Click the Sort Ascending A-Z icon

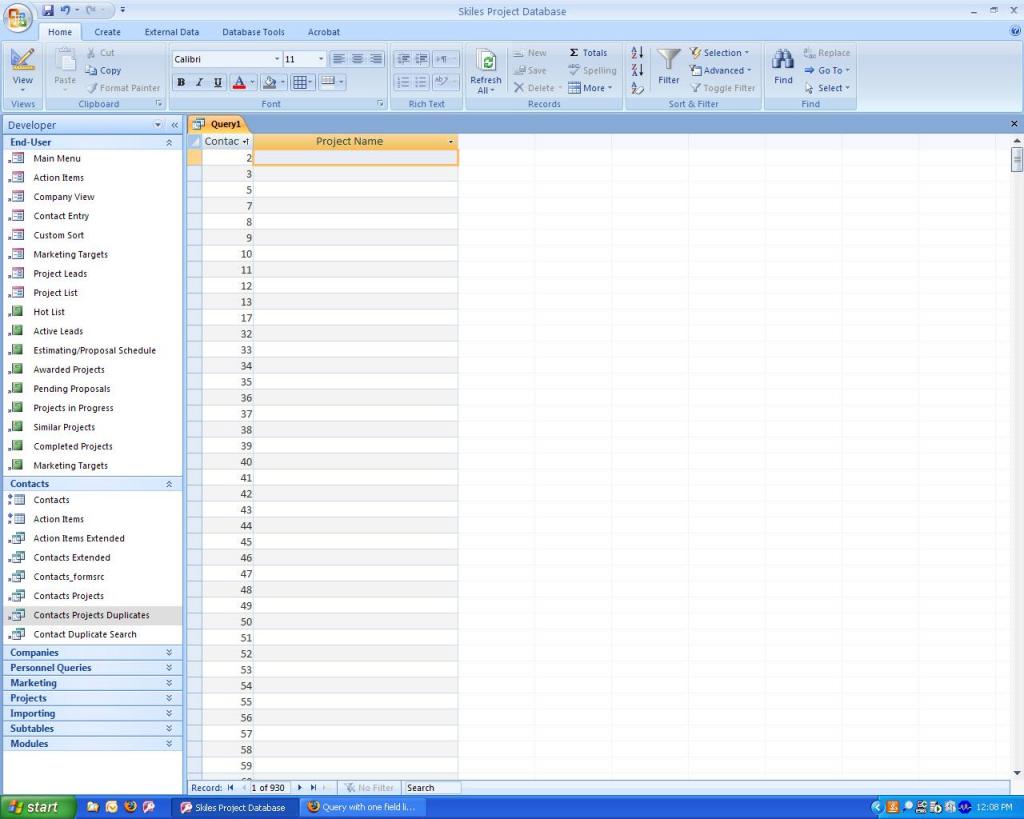637,53
